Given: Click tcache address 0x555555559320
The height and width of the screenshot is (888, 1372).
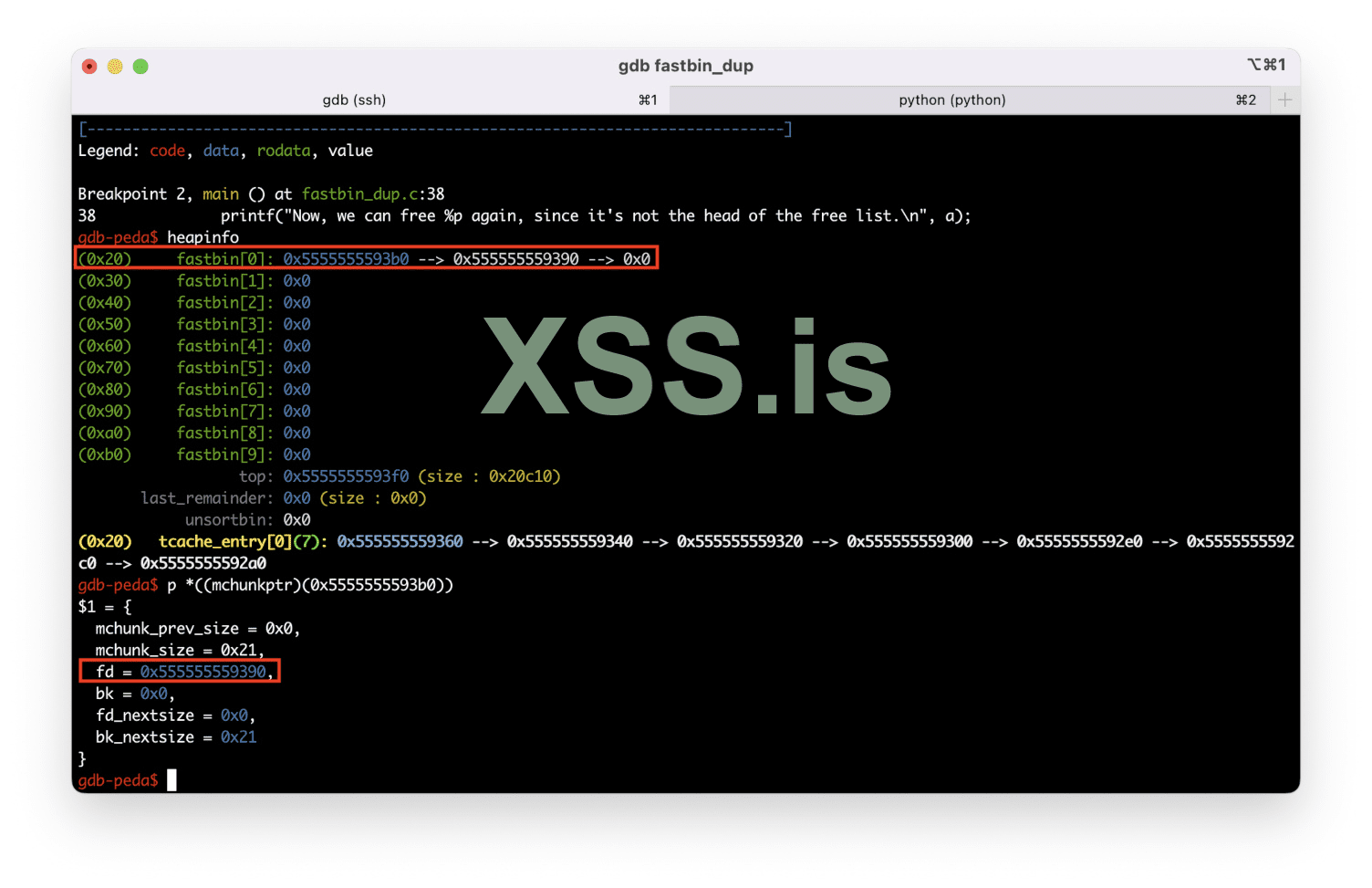Looking at the screenshot, I should (740, 542).
